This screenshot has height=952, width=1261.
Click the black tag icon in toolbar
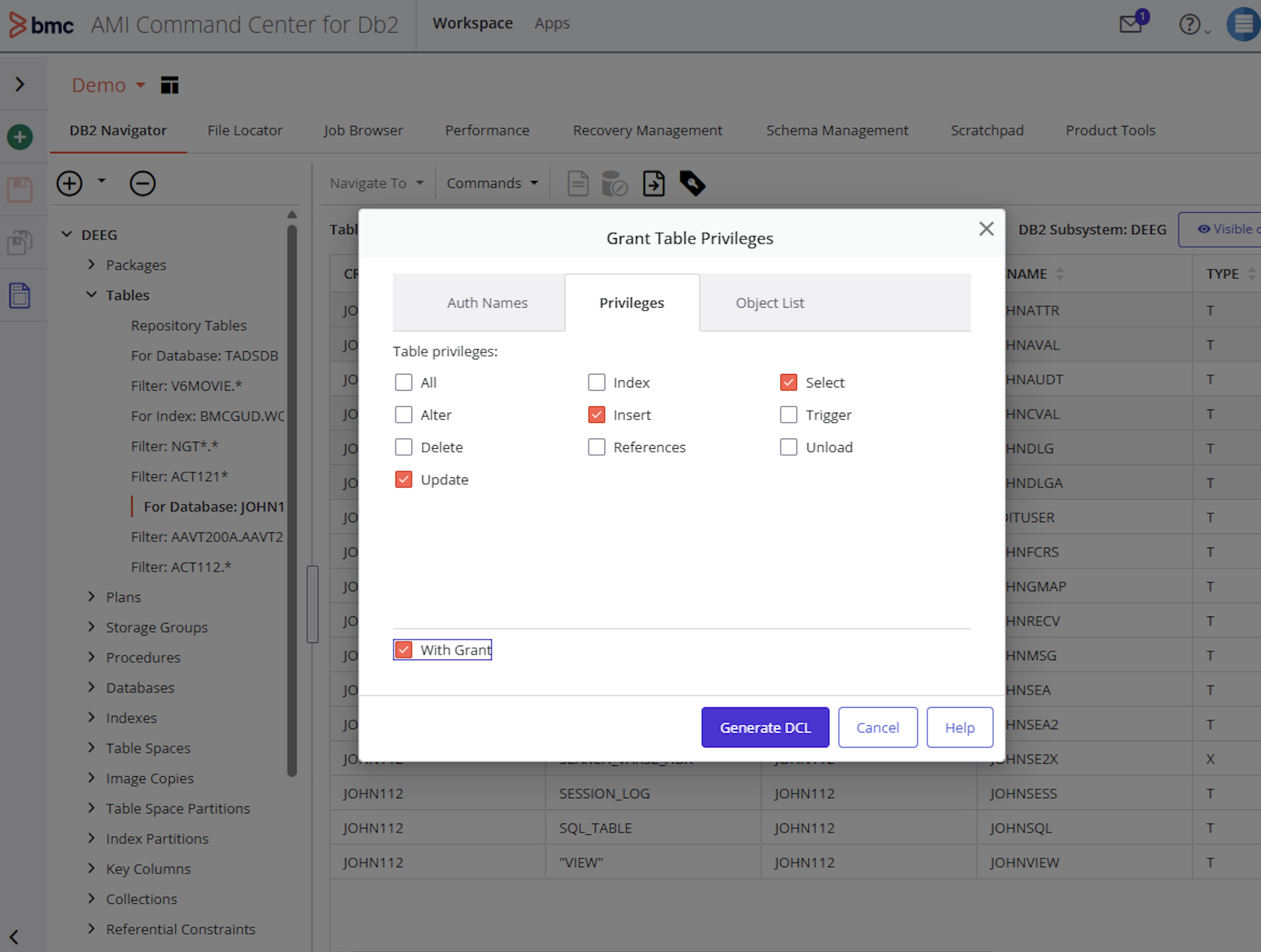[692, 184]
